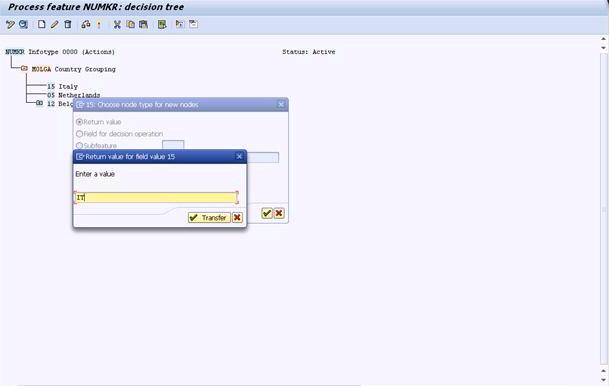This screenshot has height=386, width=609.
Task: Click the Choose node type dialog title icon
Action: [80, 105]
